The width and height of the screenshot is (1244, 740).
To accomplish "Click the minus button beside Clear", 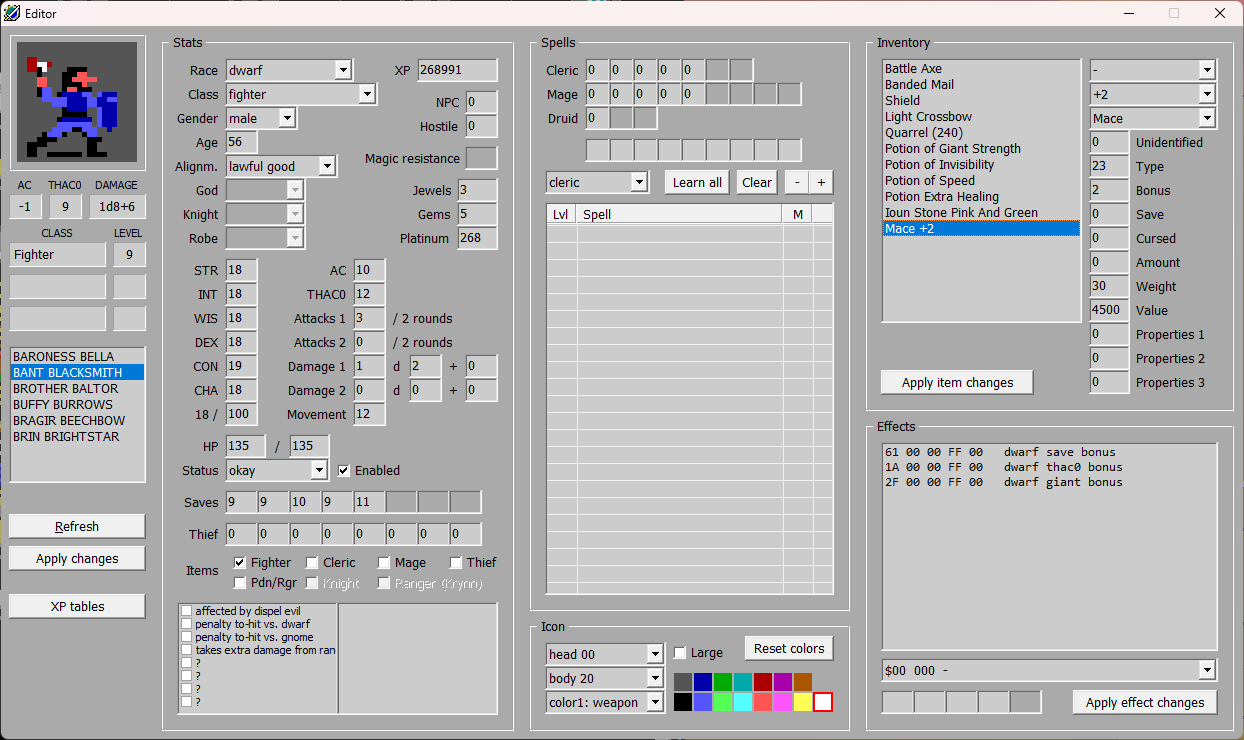I will (x=797, y=183).
